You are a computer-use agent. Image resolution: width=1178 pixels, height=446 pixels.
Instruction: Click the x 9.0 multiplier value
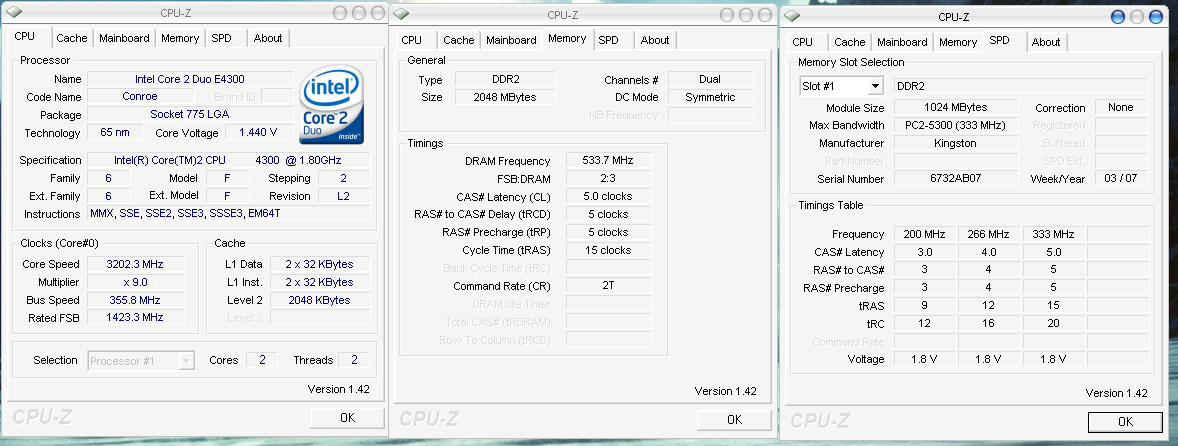[135, 282]
